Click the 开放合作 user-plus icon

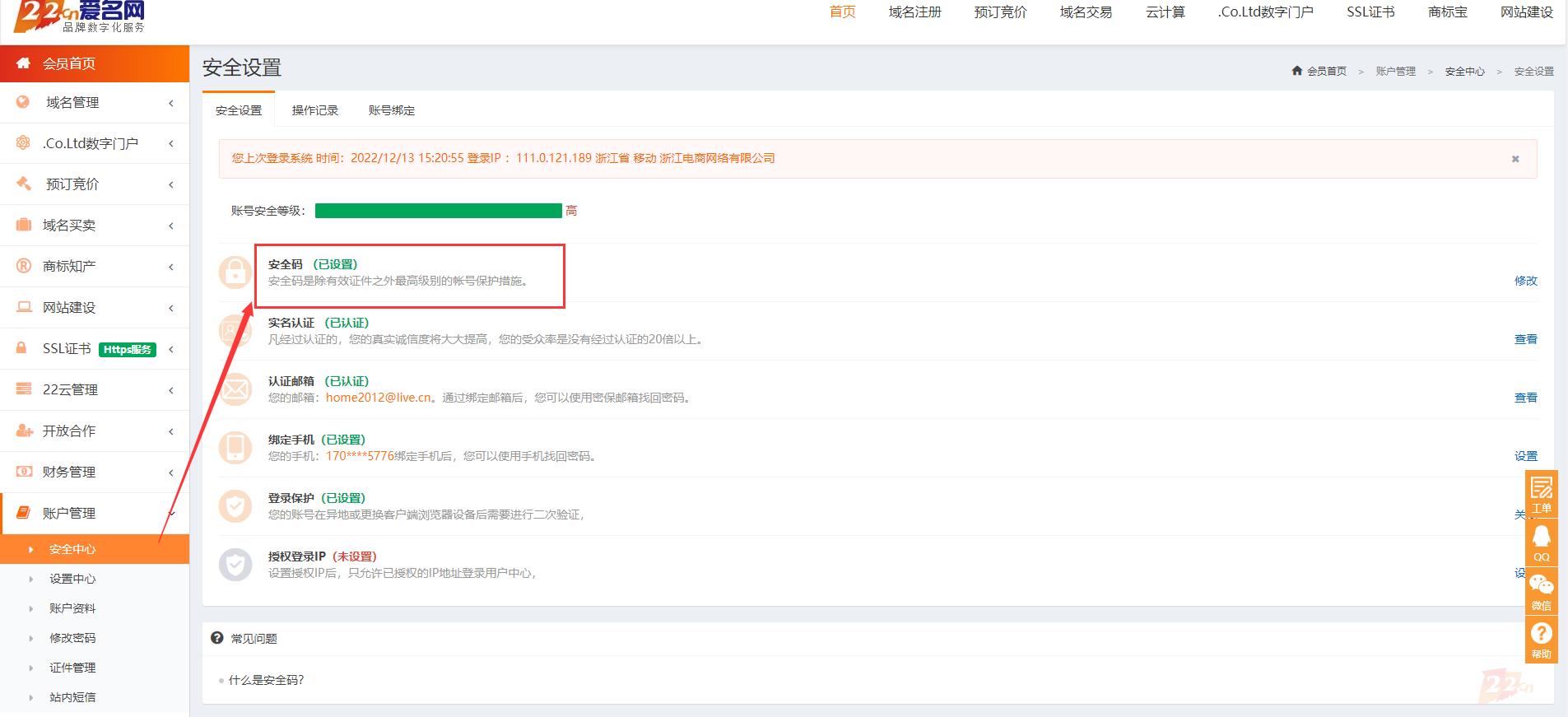click(24, 431)
